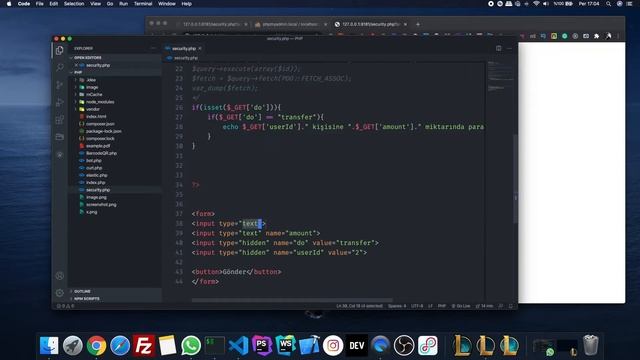Image resolution: width=640 pixels, height=360 pixels.
Task: Open WebStorm from the dock
Action: (x=286, y=346)
